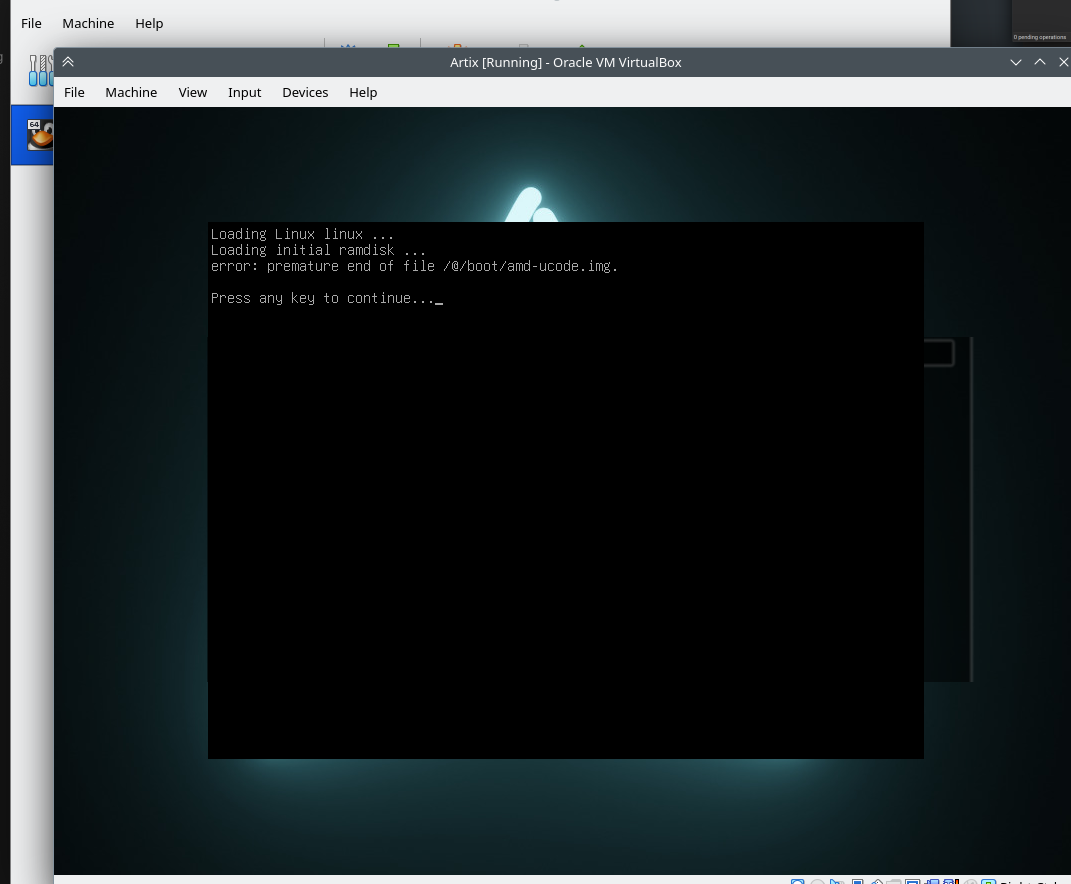The height and width of the screenshot is (884, 1071).
Task: Click the '0 pending operations' label
Action: pos(1040,37)
